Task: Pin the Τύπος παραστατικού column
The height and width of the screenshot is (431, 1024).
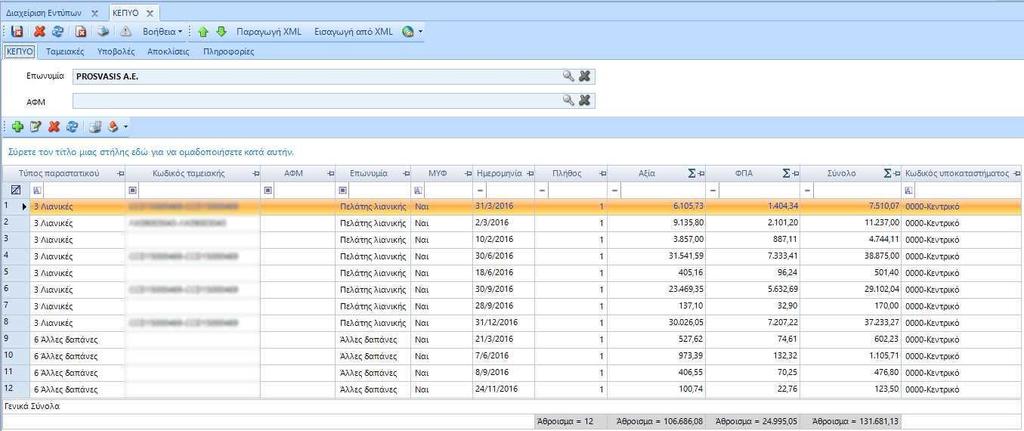Action: [120, 174]
